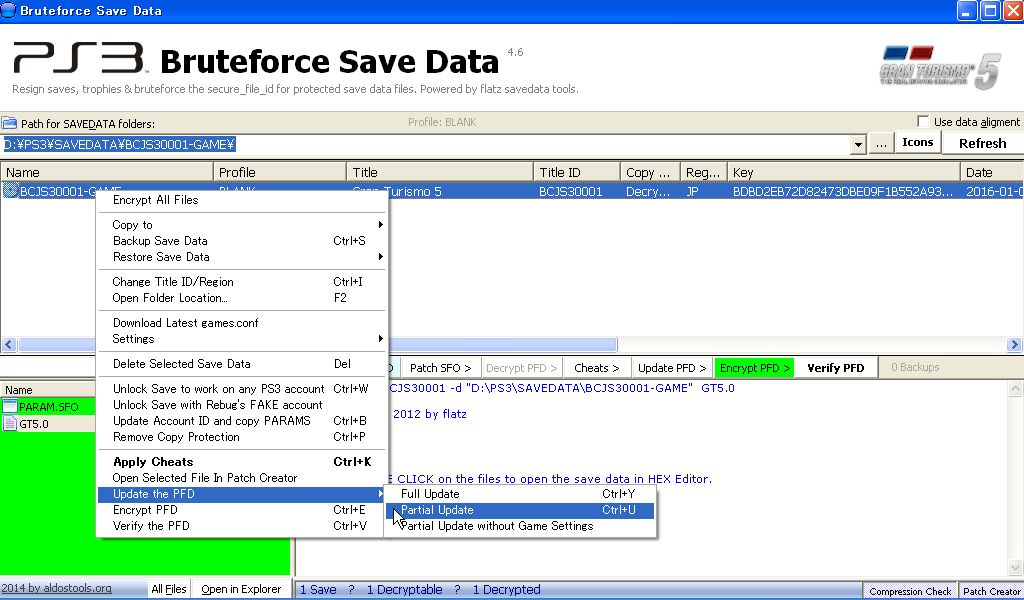Click the SAVEDATA path input field
Image resolution: width=1024 pixels, height=600 pixels.
click(426, 144)
